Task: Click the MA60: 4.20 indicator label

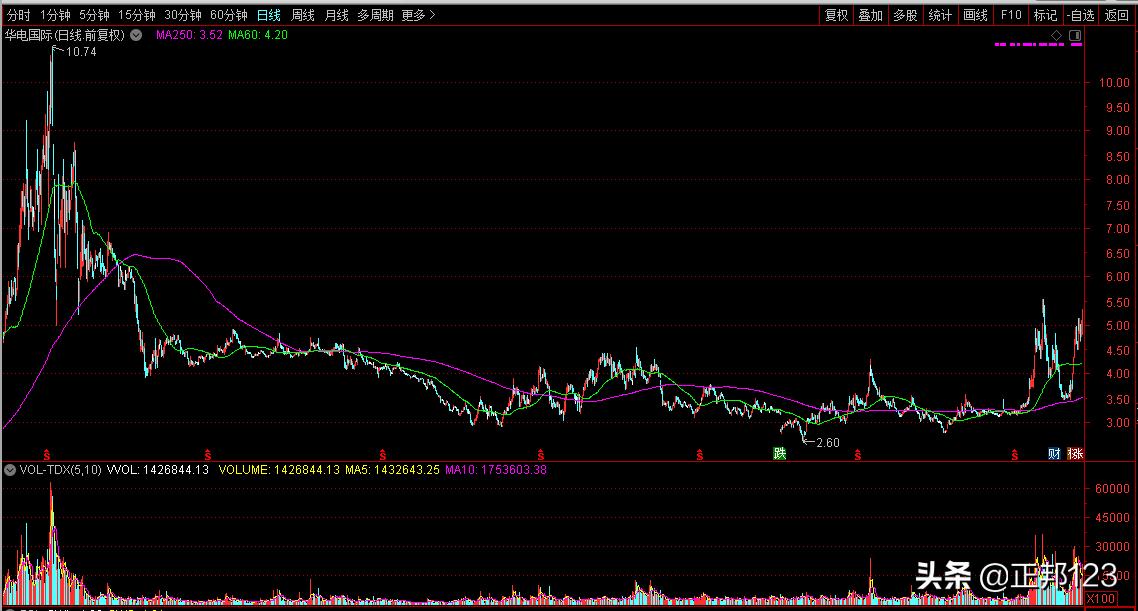Action: tap(258, 35)
